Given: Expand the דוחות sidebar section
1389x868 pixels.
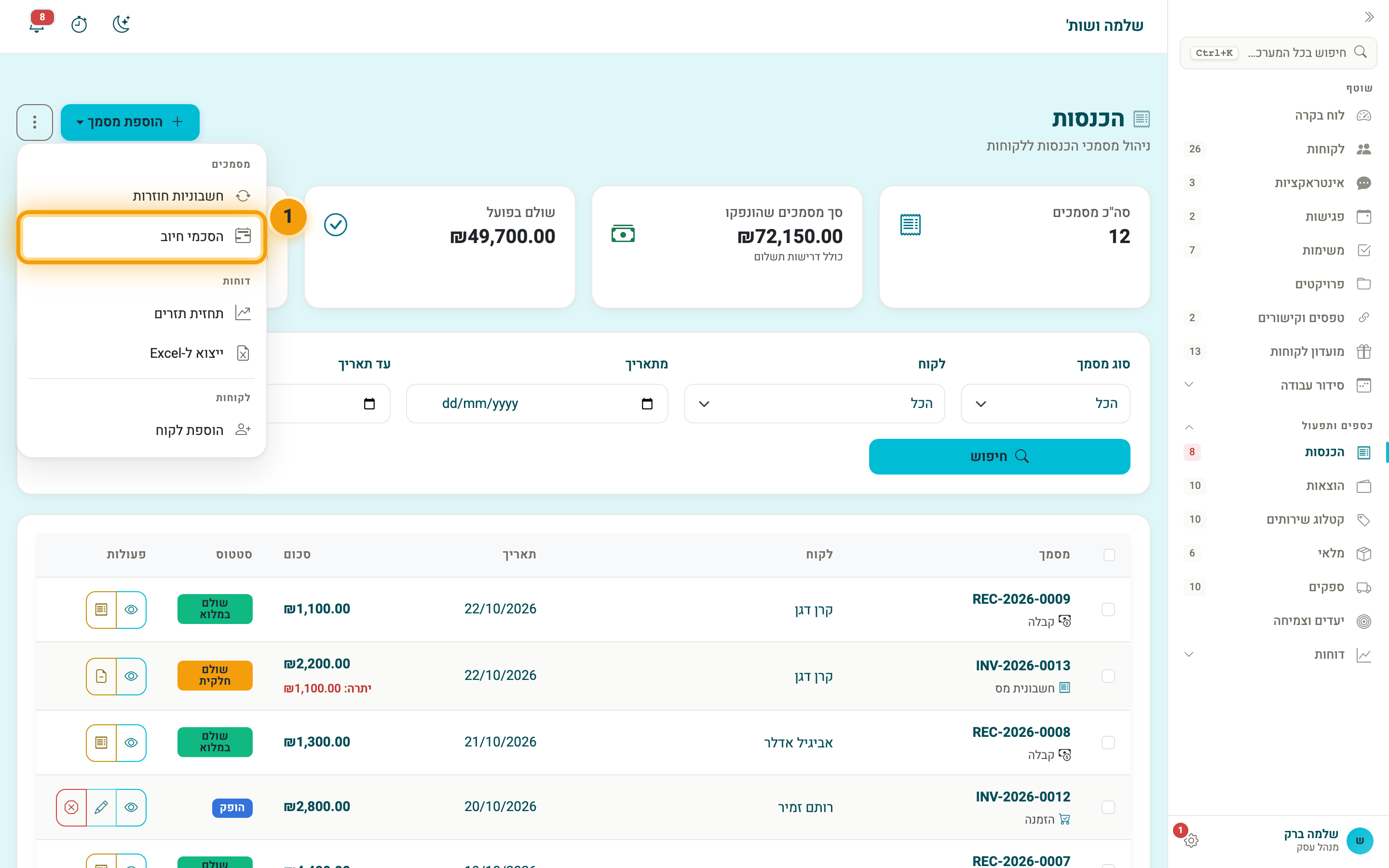Looking at the screenshot, I should click(x=1279, y=654).
